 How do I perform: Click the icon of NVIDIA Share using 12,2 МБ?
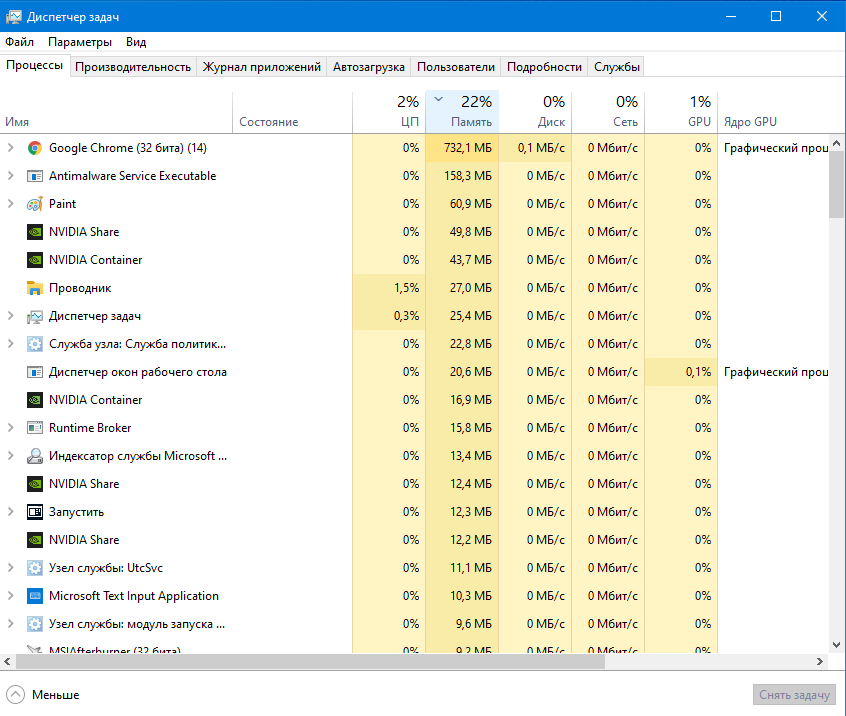click(x=35, y=540)
